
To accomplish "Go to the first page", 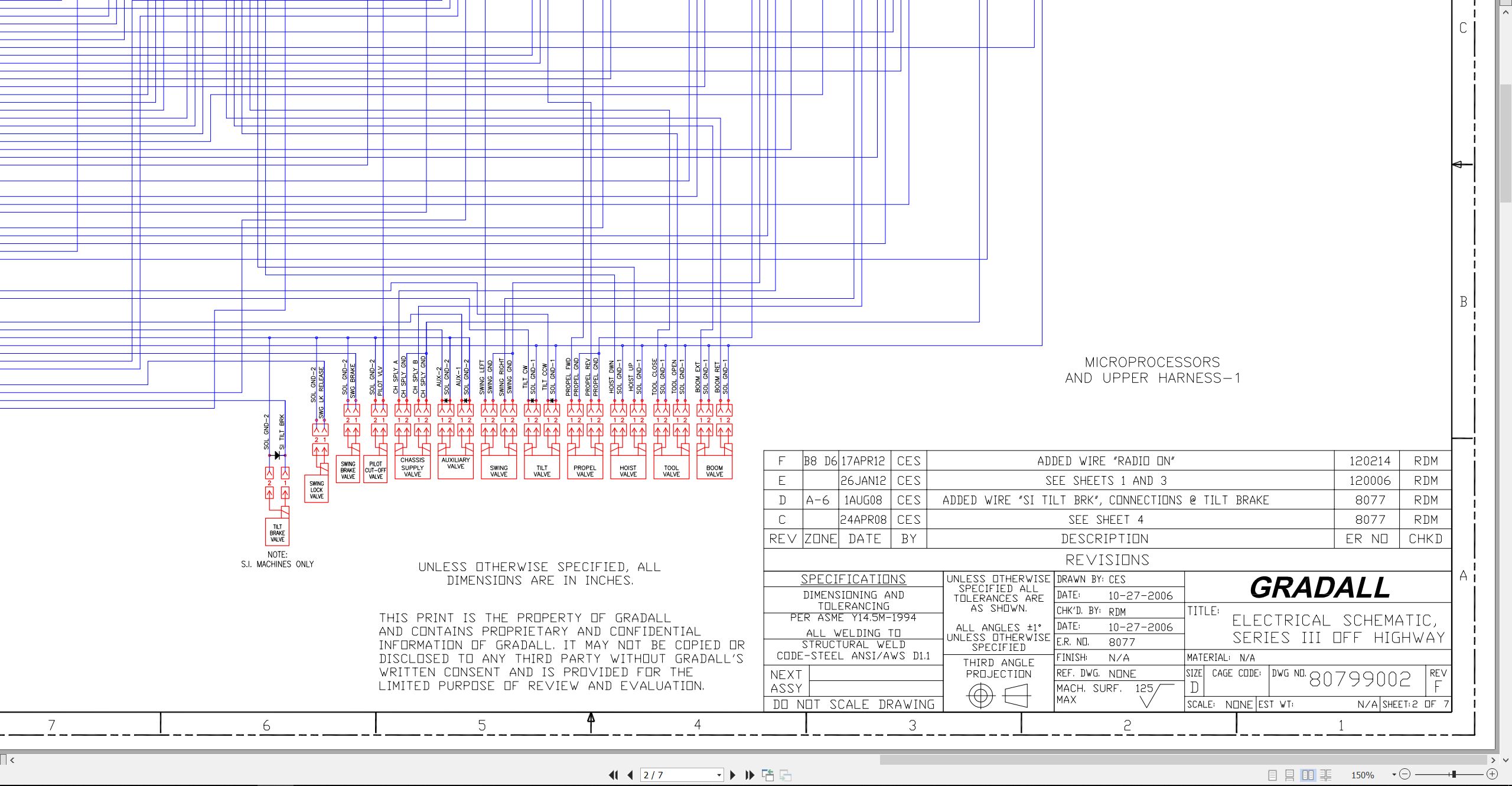I will (614, 775).
